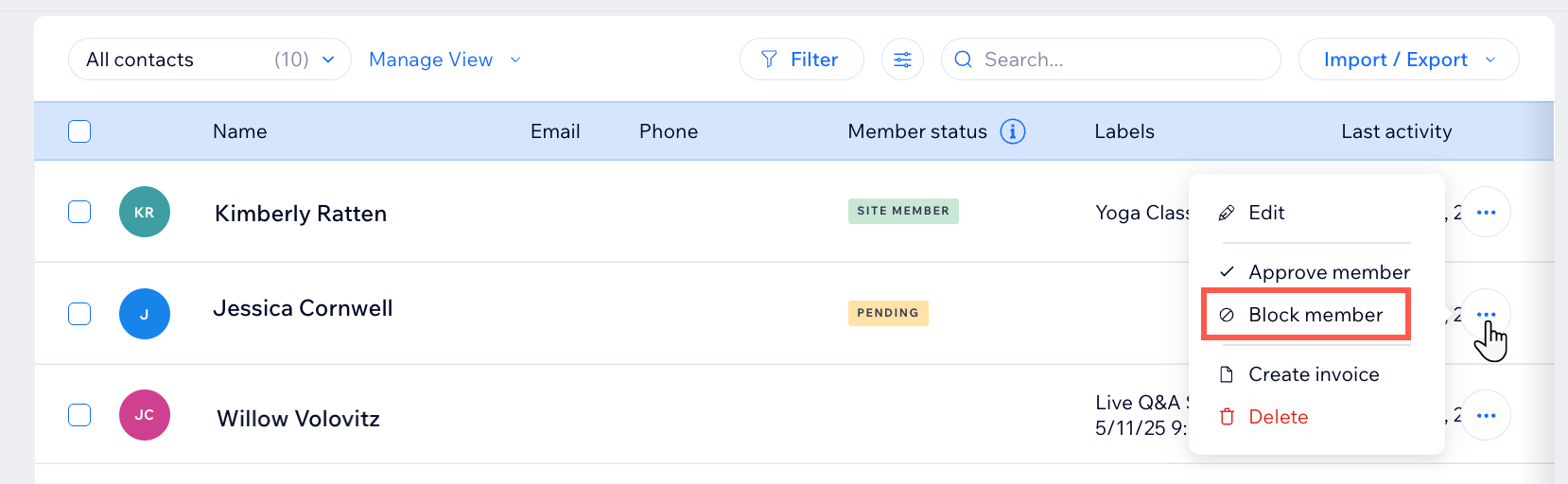Viewport: 1568px width, 484px height.
Task: Expand the Manage View dropdown
Action: (x=444, y=60)
